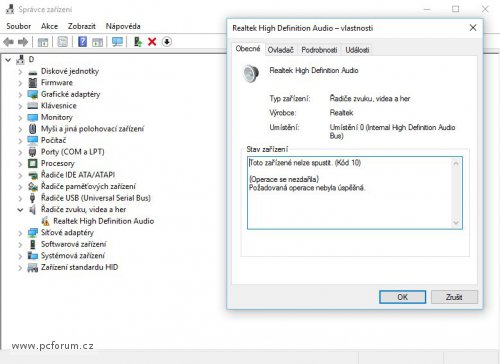Click the mouse icon for Myši

pos(33,129)
